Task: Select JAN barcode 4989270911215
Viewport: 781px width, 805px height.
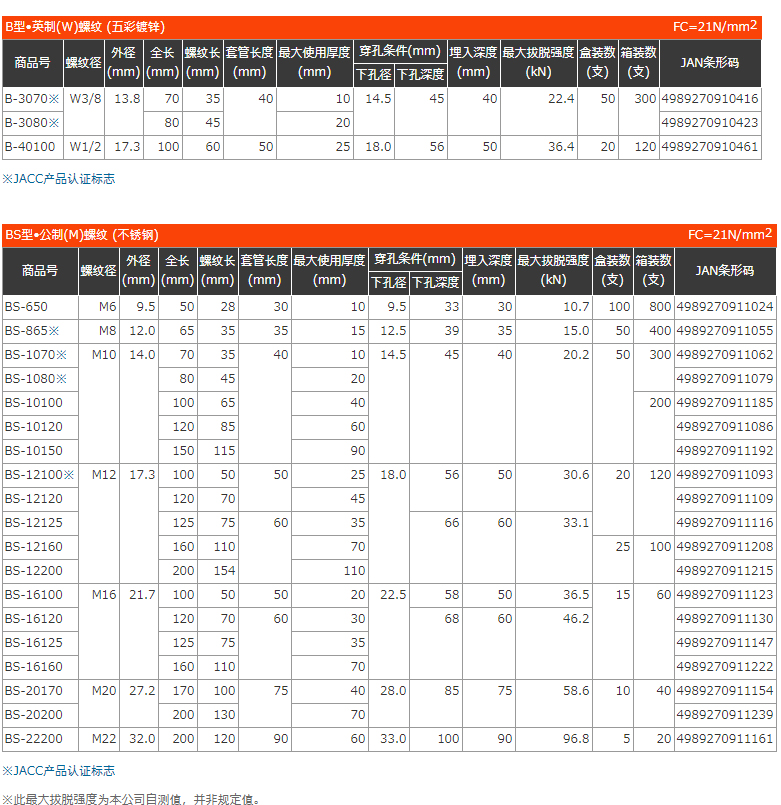Action: pyautogui.click(x=725, y=571)
